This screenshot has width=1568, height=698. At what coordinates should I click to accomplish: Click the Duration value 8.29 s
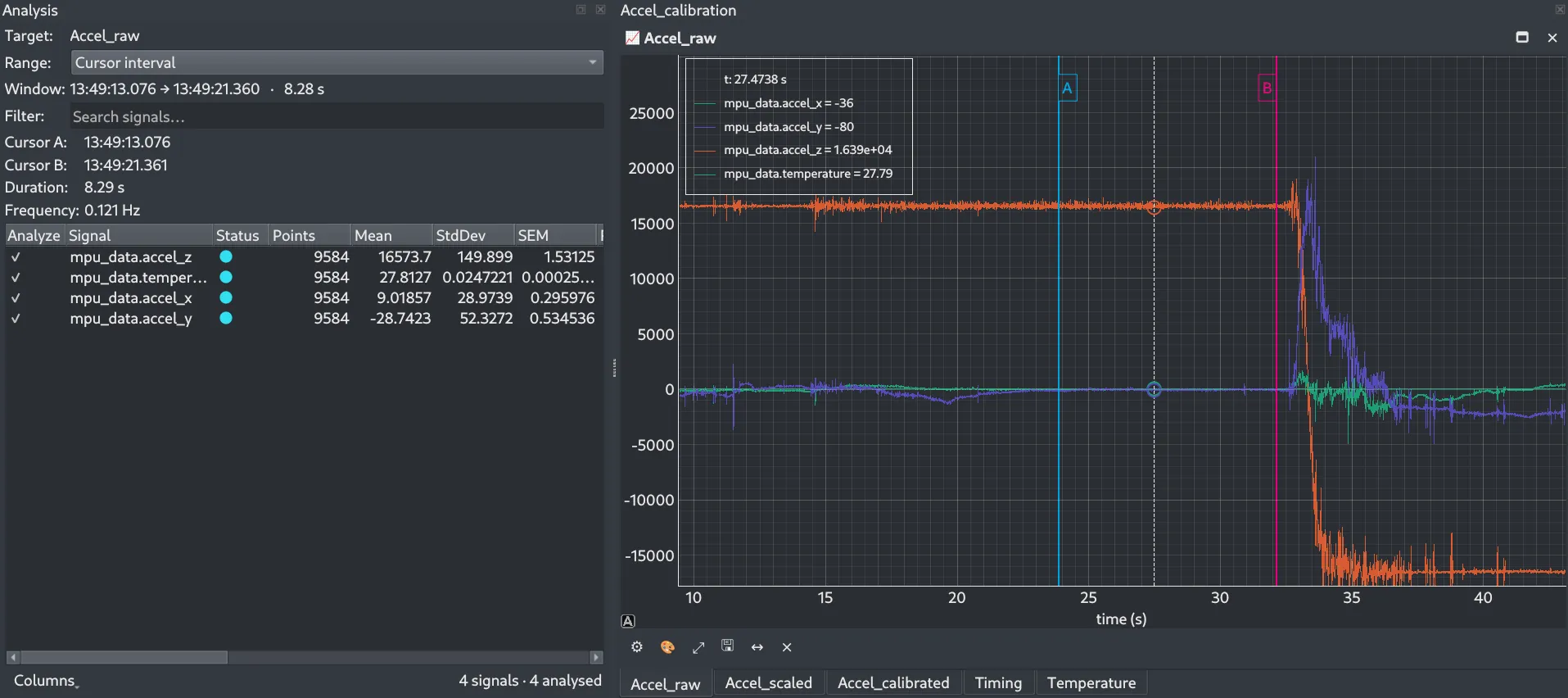[104, 188]
